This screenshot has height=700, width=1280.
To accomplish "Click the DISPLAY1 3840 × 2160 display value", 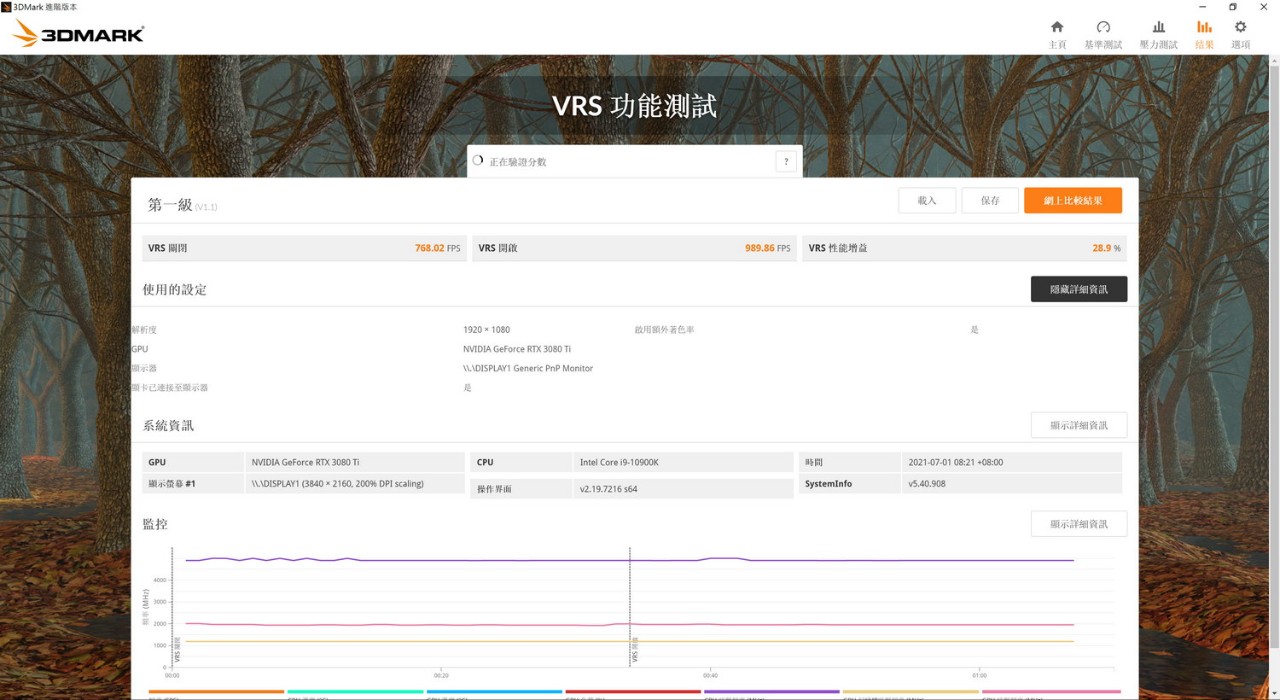I will coord(338,484).
